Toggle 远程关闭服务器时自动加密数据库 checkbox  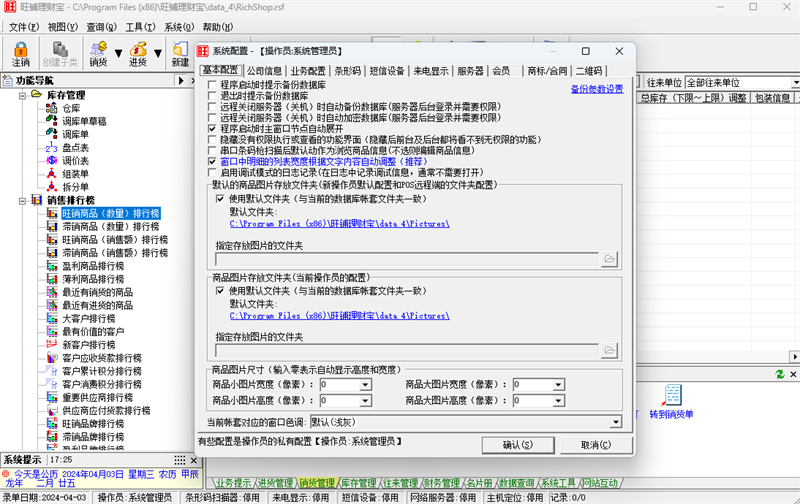(x=212, y=118)
